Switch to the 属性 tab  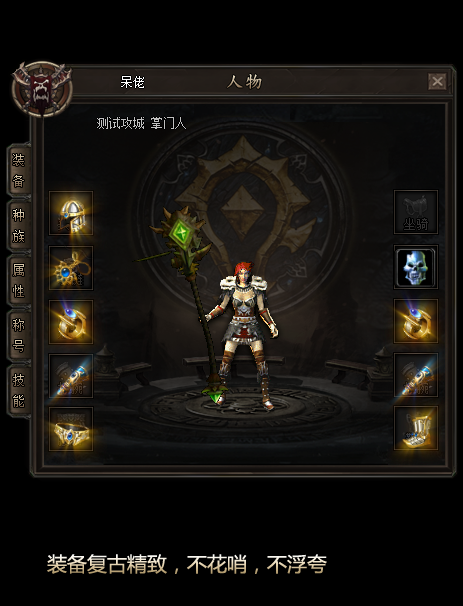(x=19, y=280)
